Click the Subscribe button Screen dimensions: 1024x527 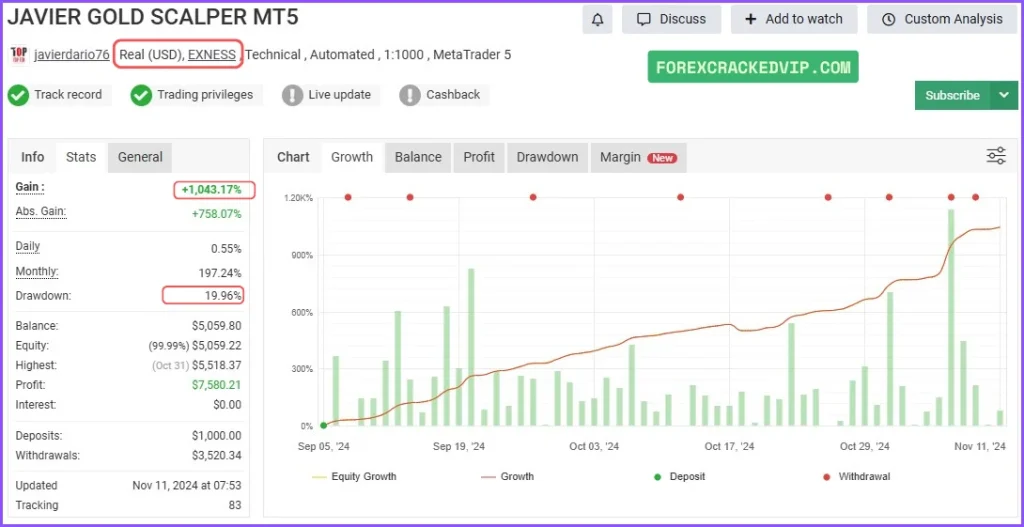tap(953, 95)
